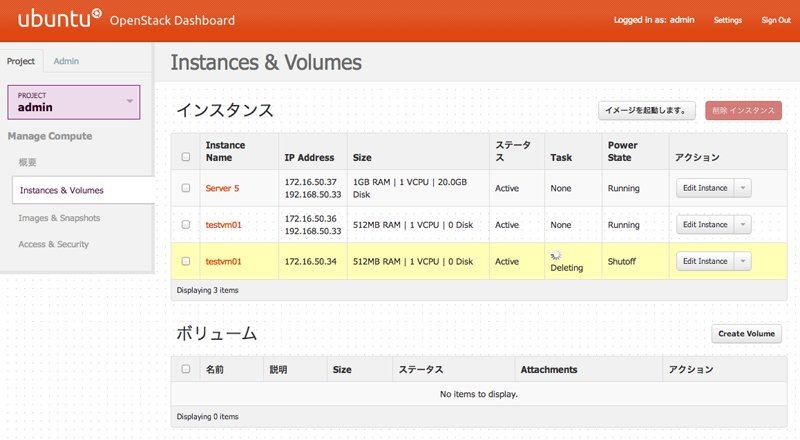800x440 pixels.
Task: Toggle the select-all instances checkbox
Action: pyautogui.click(x=186, y=157)
